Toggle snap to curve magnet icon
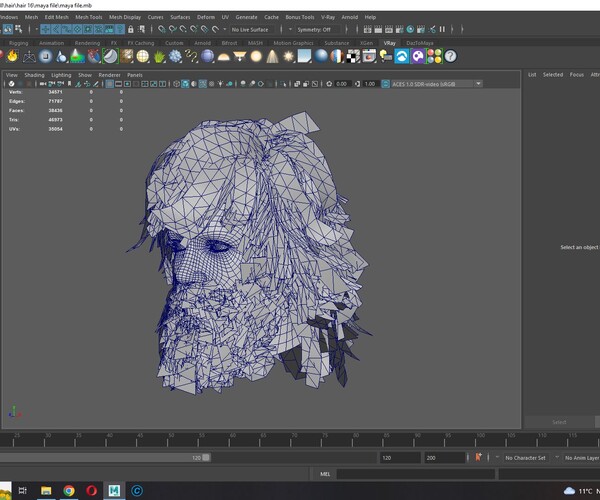This screenshot has height=500, width=600. tap(172, 29)
